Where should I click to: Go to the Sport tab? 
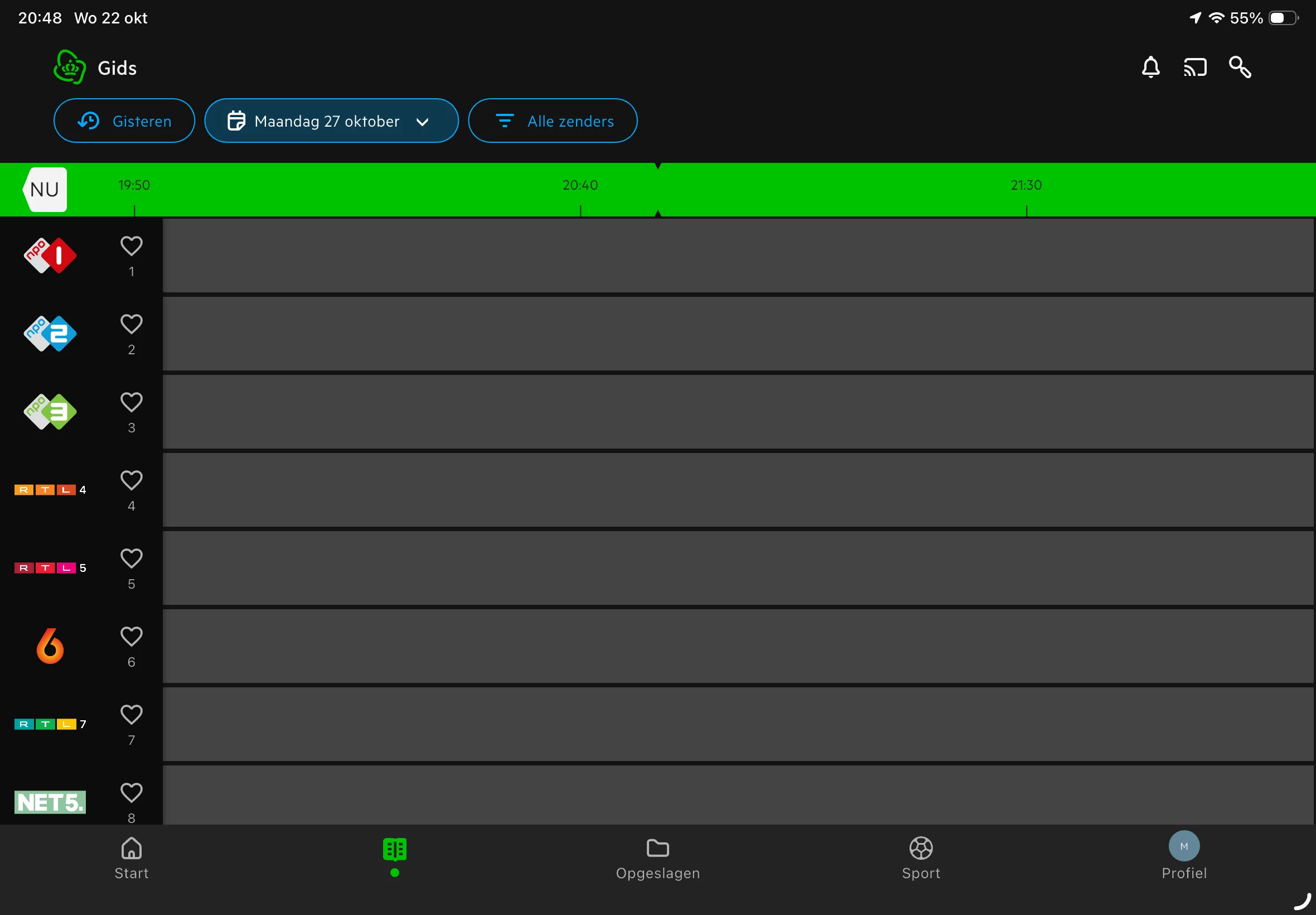point(921,858)
